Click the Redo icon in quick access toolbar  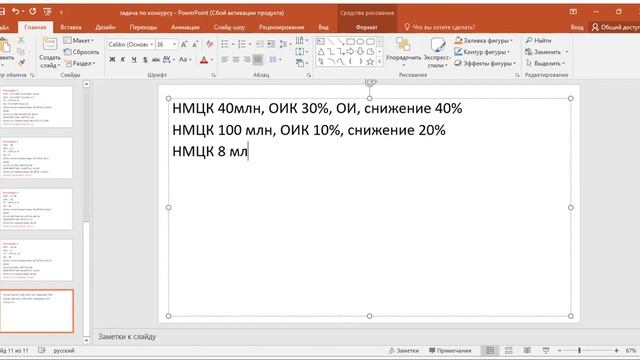(x=33, y=11)
